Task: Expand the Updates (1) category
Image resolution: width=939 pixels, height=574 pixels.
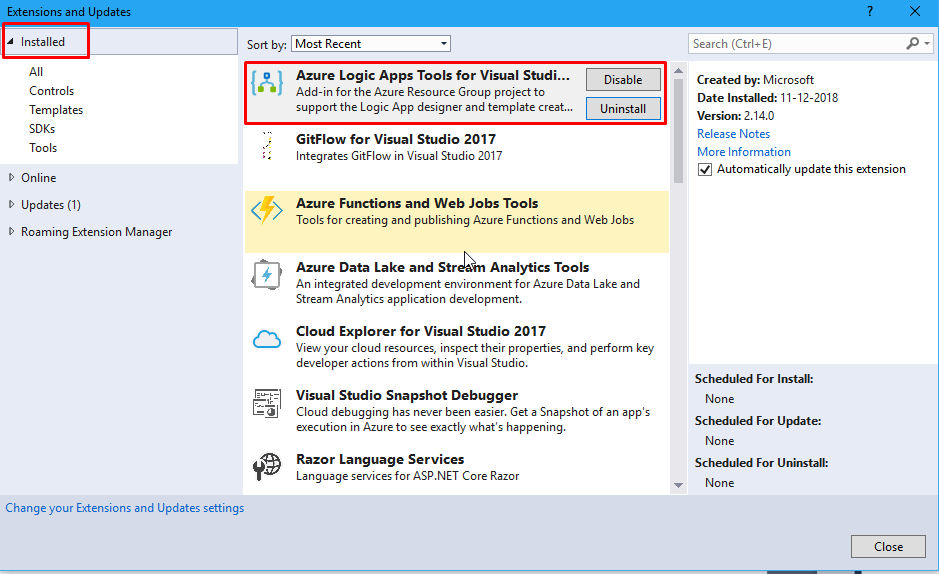Action: click(x=11, y=204)
